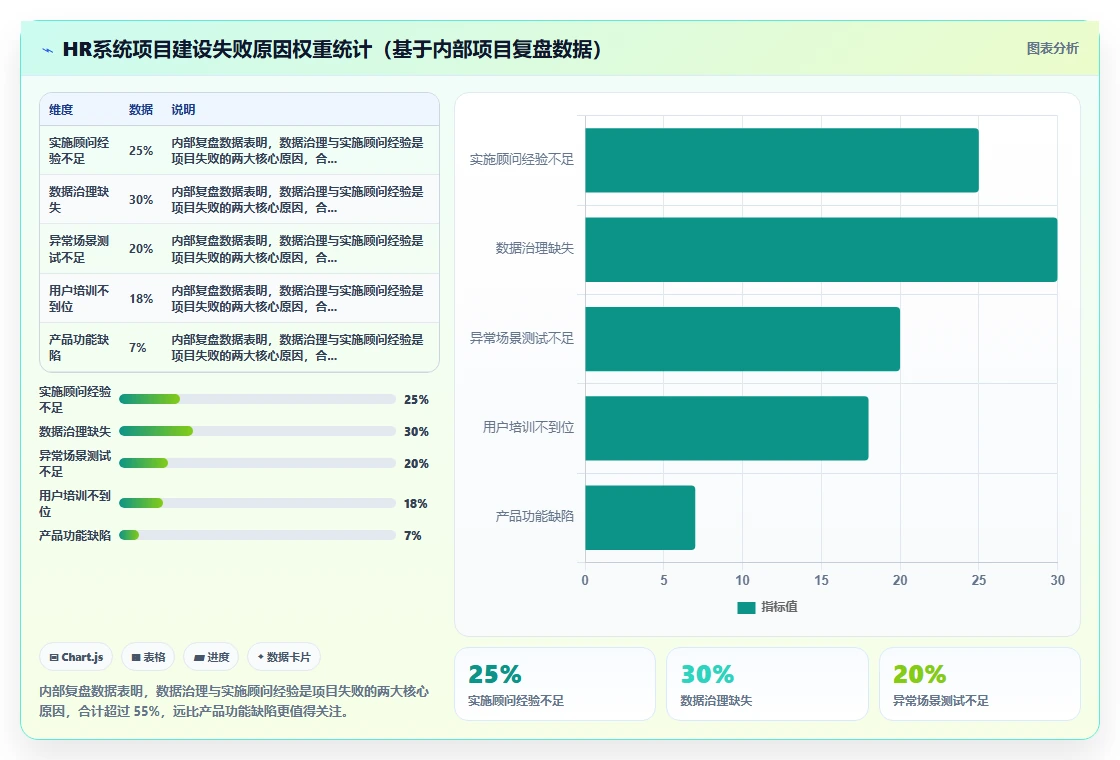Click the 指标值 legend label
The image size is (1120, 760).
point(779,606)
